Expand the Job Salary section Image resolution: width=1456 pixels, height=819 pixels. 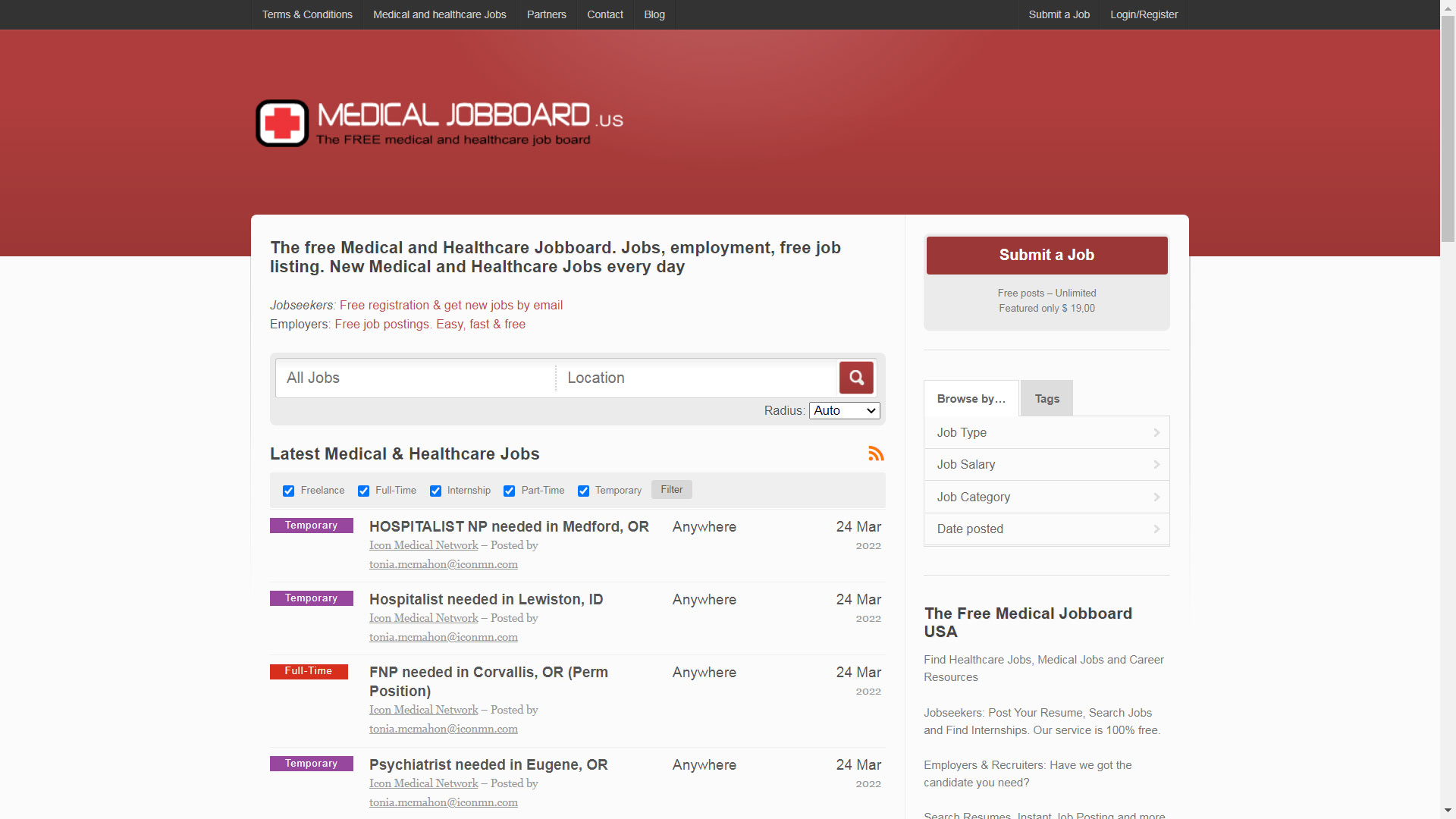tap(1046, 464)
